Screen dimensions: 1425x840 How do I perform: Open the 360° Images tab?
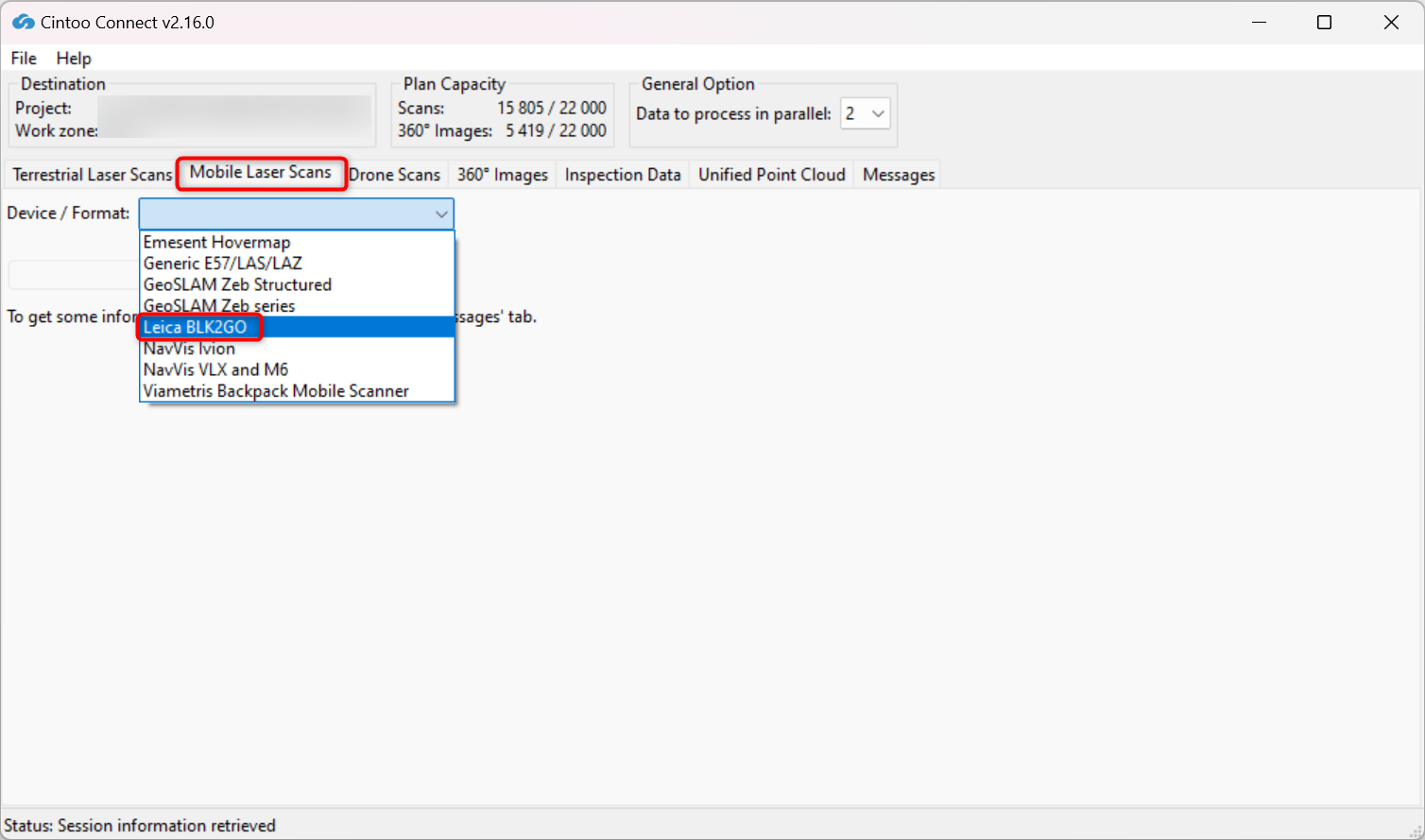[503, 175]
